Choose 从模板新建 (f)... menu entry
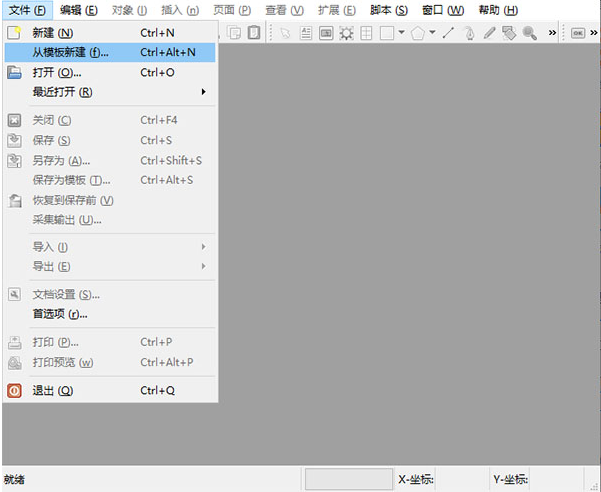Screen dimensions: 601x492 coord(110,52)
